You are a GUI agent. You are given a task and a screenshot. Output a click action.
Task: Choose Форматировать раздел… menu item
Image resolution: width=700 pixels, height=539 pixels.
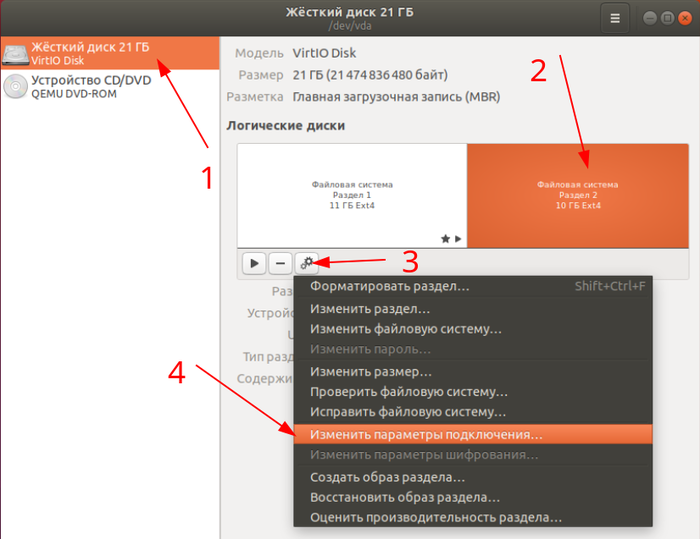pyautogui.click(x=390, y=286)
